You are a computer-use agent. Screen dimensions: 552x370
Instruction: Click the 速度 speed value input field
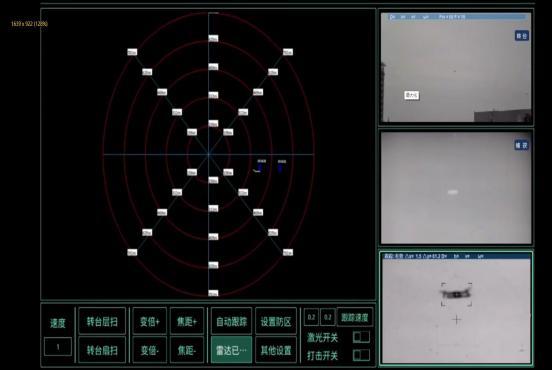click(x=58, y=346)
